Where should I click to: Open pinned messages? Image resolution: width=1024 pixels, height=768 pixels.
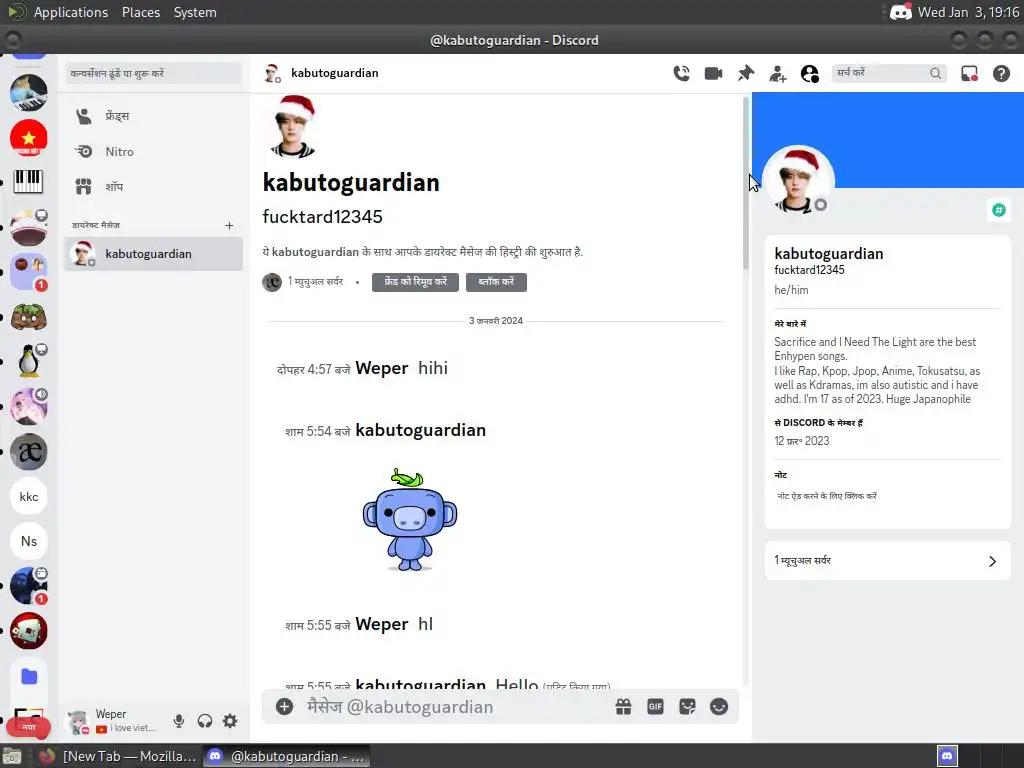[745, 73]
